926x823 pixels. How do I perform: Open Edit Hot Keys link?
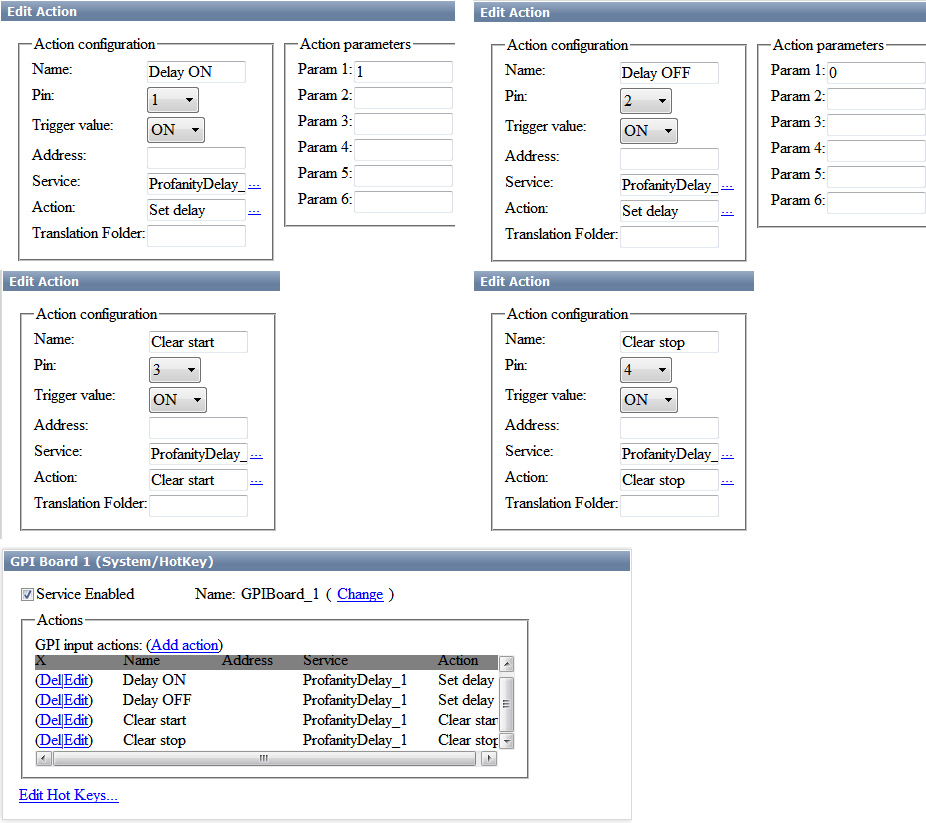pyautogui.click(x=69, y=795)
